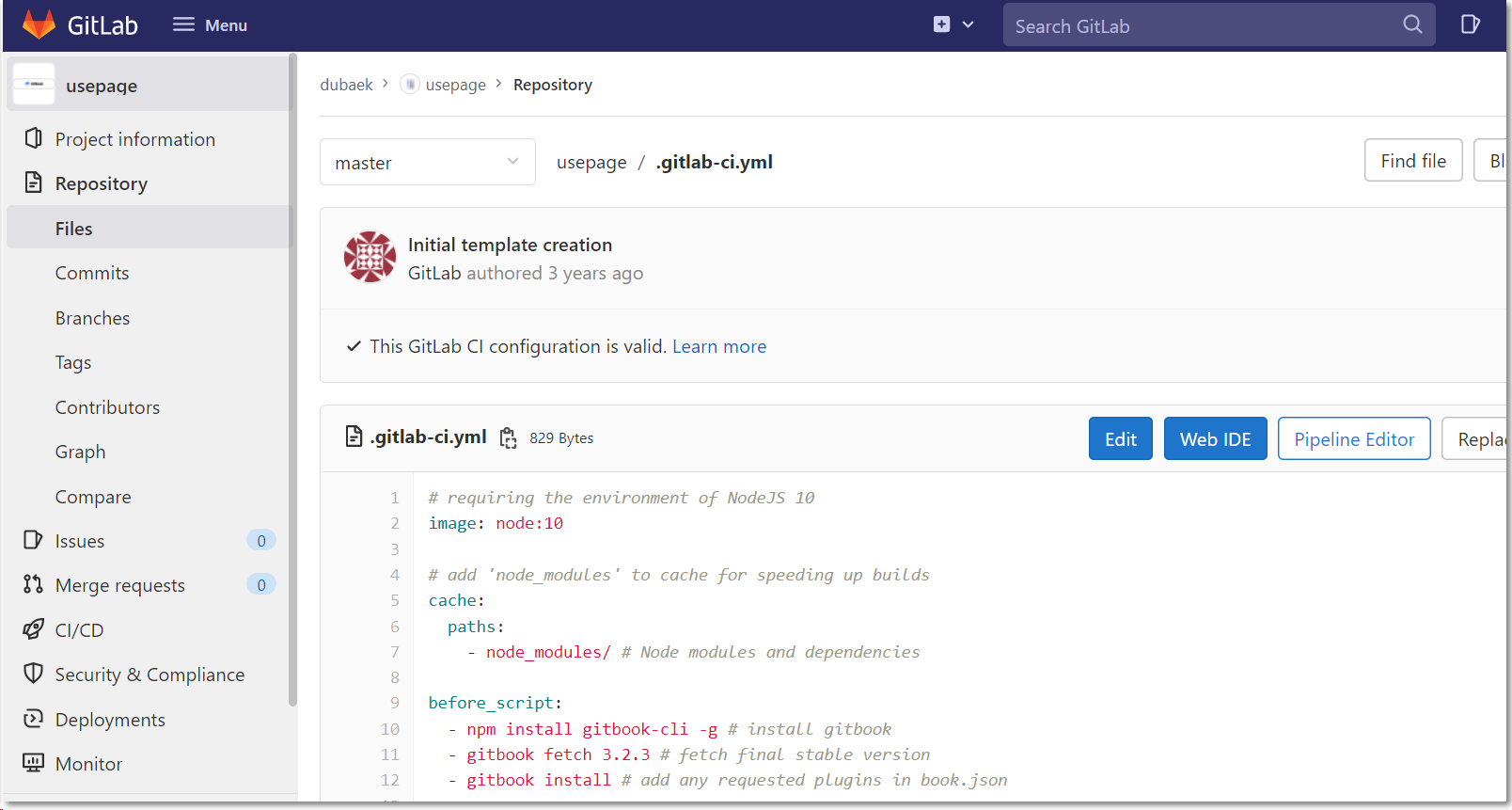Click the valid configuration checkmark icon
The image size is (1512, 810).
pos(354,346)
